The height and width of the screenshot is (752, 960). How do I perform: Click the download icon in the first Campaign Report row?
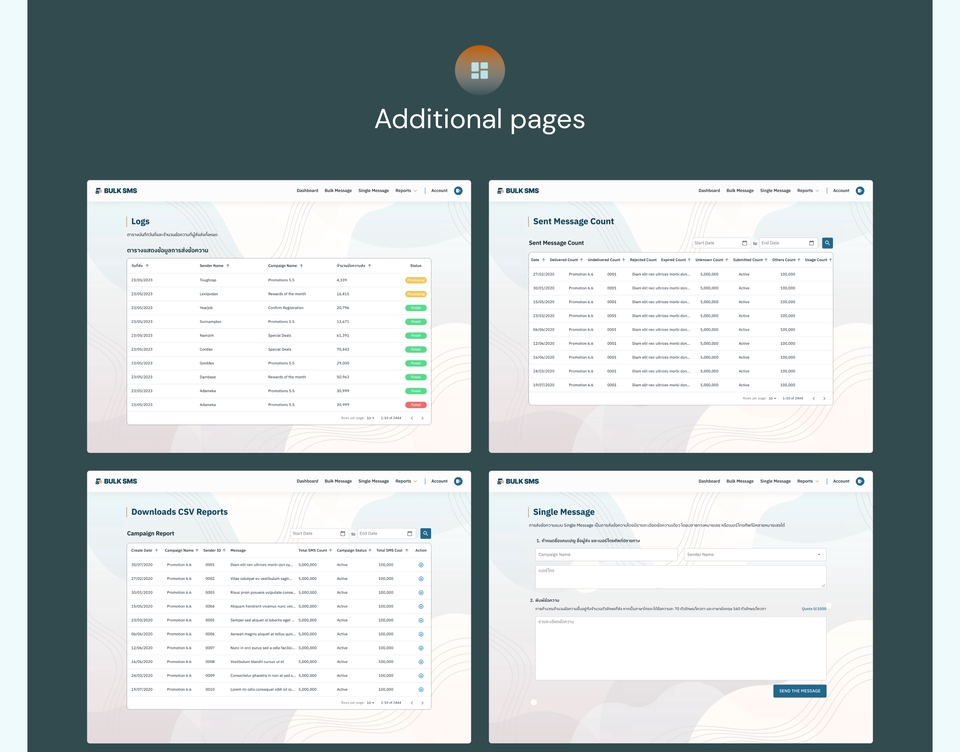(x=421, y=565)
